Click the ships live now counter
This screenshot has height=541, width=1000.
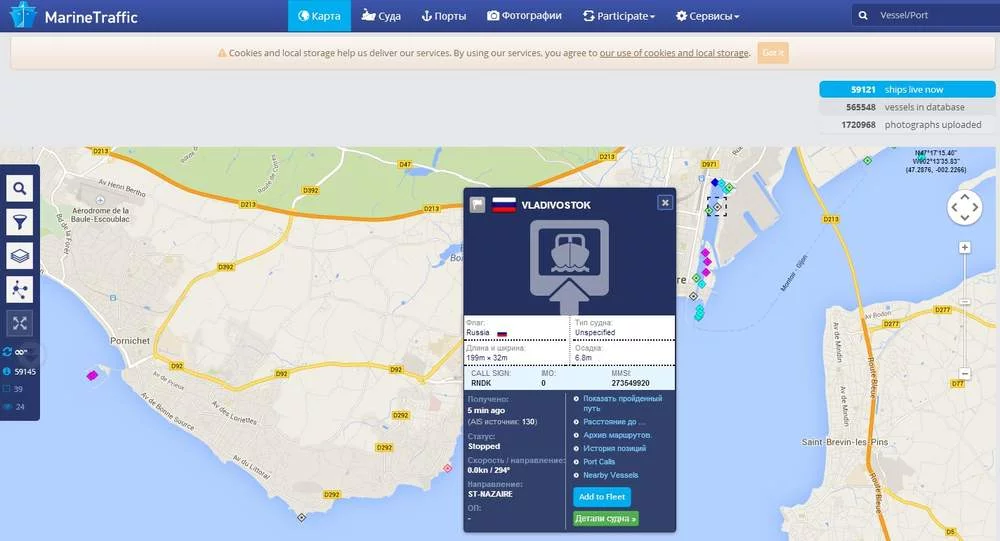907,89
